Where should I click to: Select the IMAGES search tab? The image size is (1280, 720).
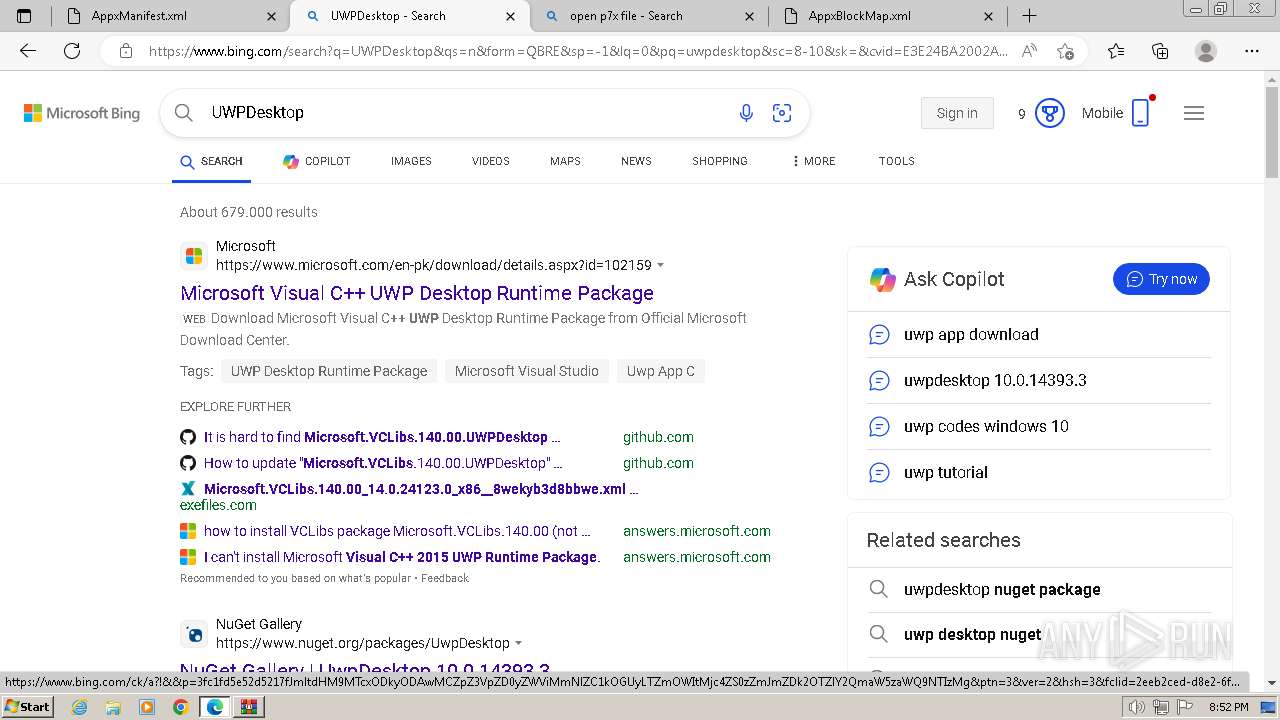coord(411,161)
